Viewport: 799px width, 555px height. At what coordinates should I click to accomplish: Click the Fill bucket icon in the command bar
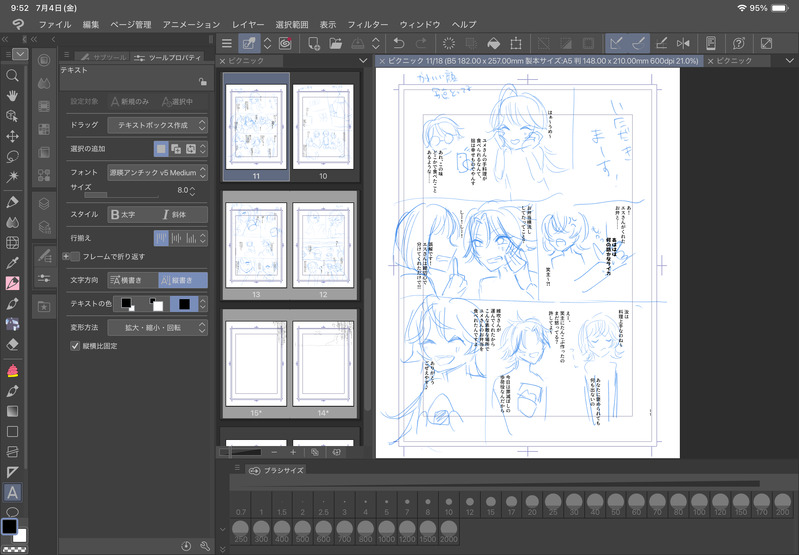coord(493,43)
